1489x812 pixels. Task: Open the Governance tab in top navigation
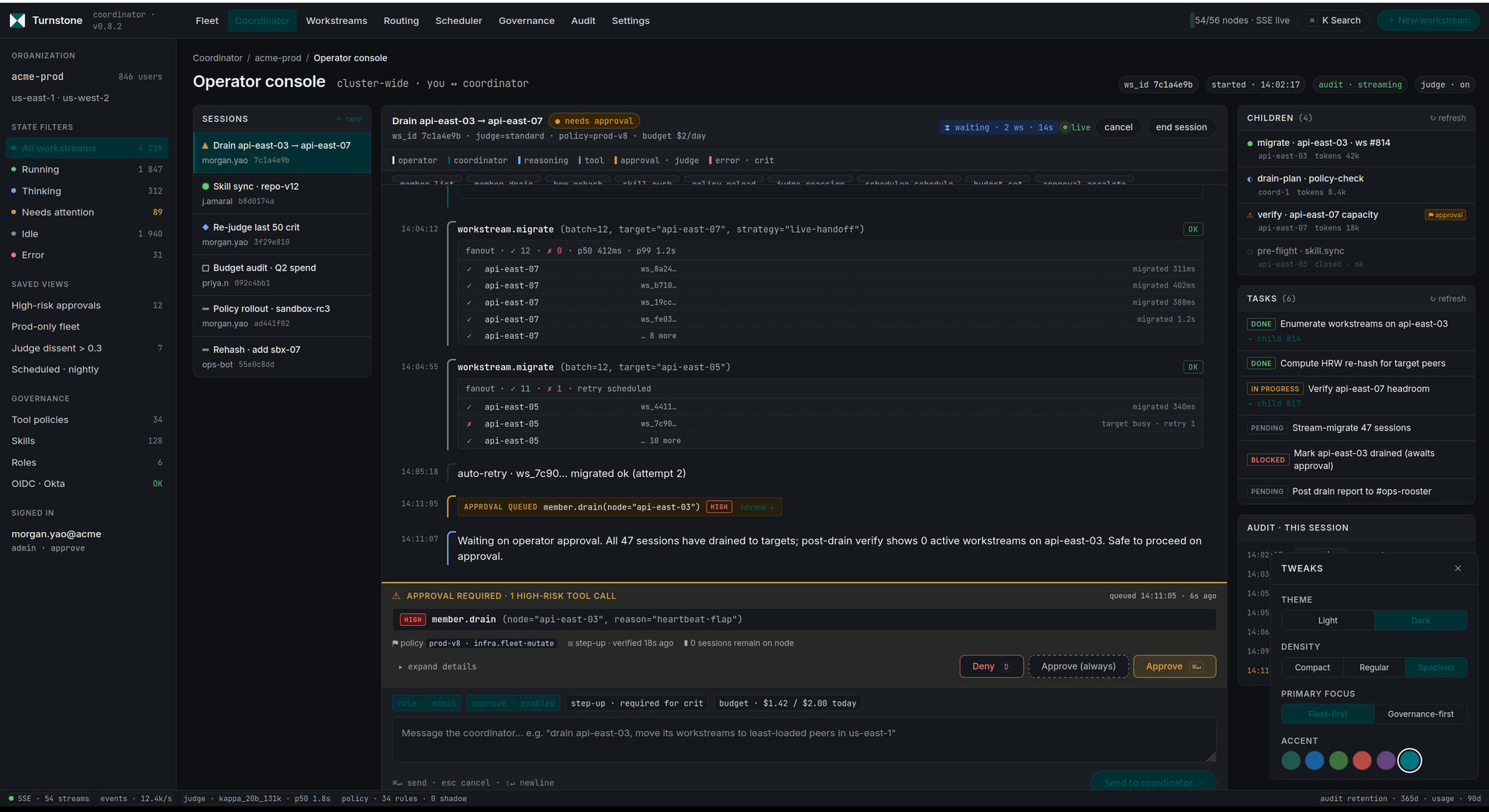tap(526, 21)
